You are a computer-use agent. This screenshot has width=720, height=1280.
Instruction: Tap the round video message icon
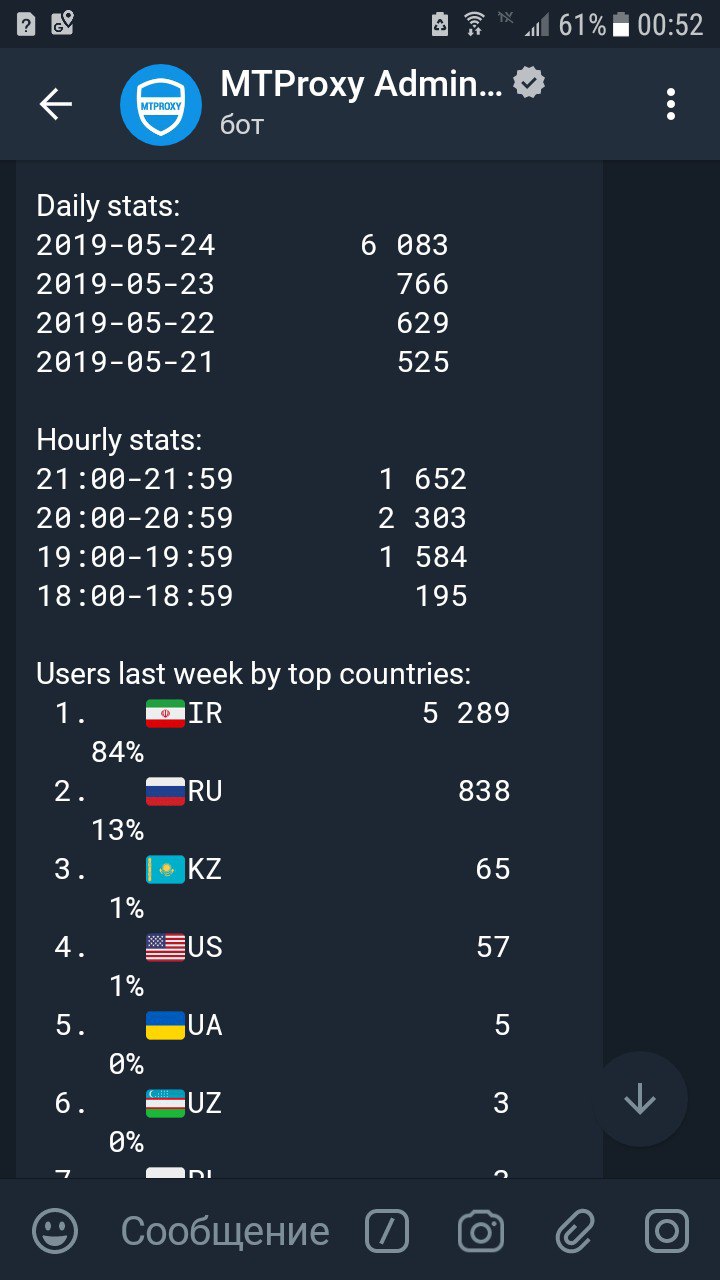point(666,1231)
